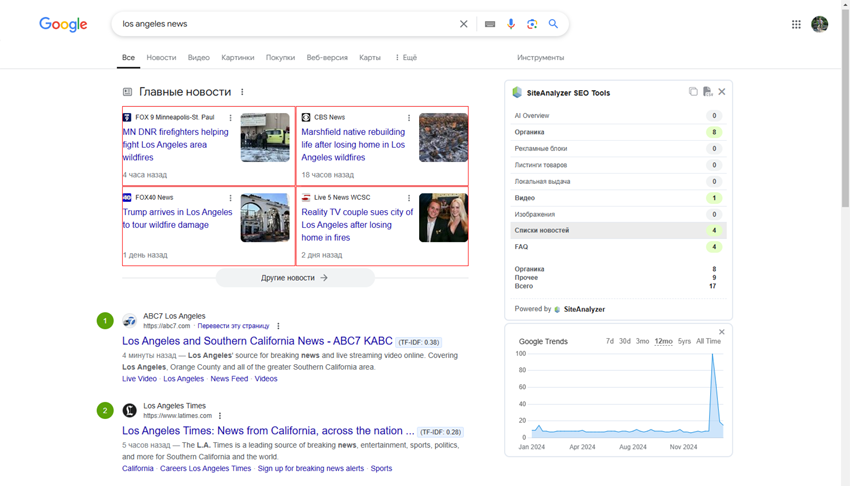This screenshot has height=486, width=850.
Task: Click the Другие новости button
Action: click(x=295, y=278)
